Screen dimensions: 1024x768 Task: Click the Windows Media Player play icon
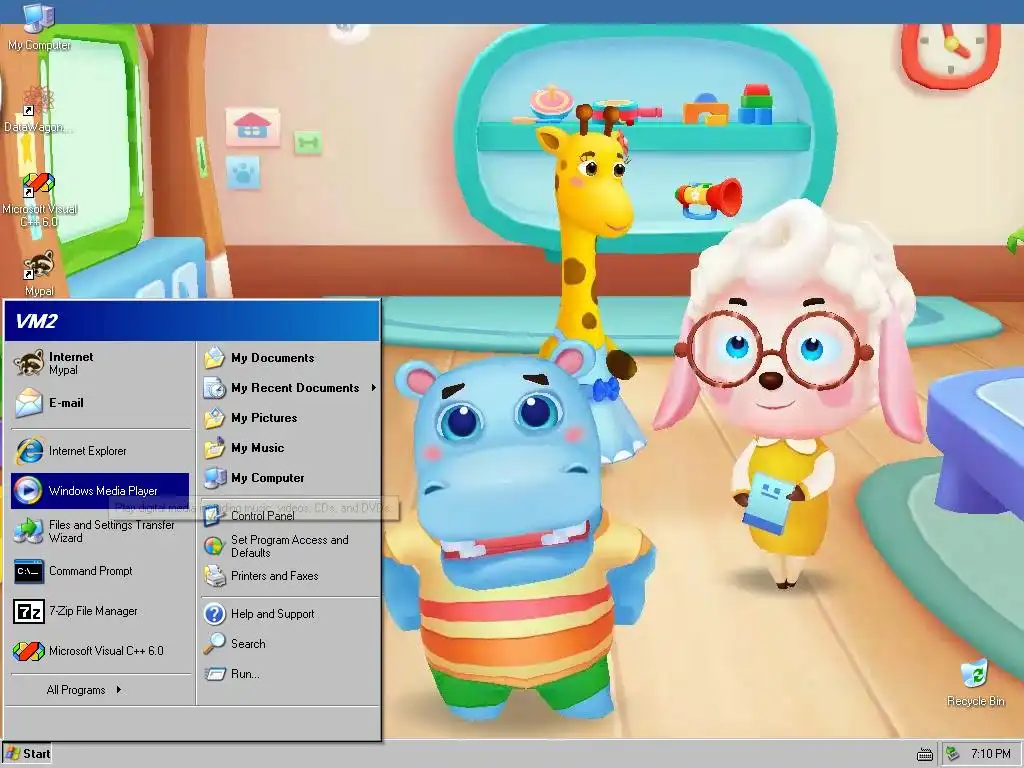[28, 490]
